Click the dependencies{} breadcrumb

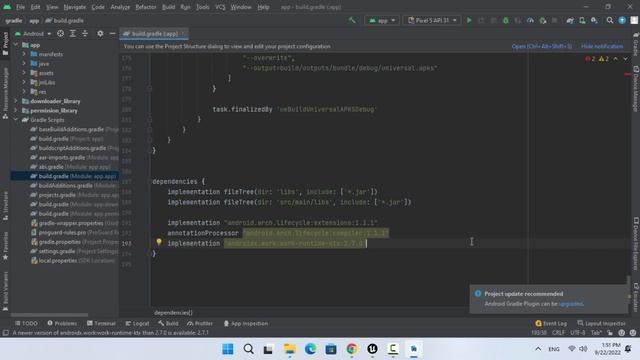point(173,312)
